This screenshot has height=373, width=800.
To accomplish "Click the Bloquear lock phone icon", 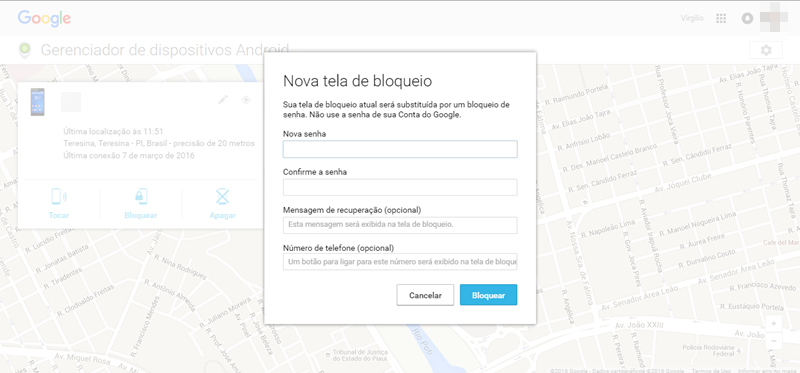I will click(x=141, y=196).
